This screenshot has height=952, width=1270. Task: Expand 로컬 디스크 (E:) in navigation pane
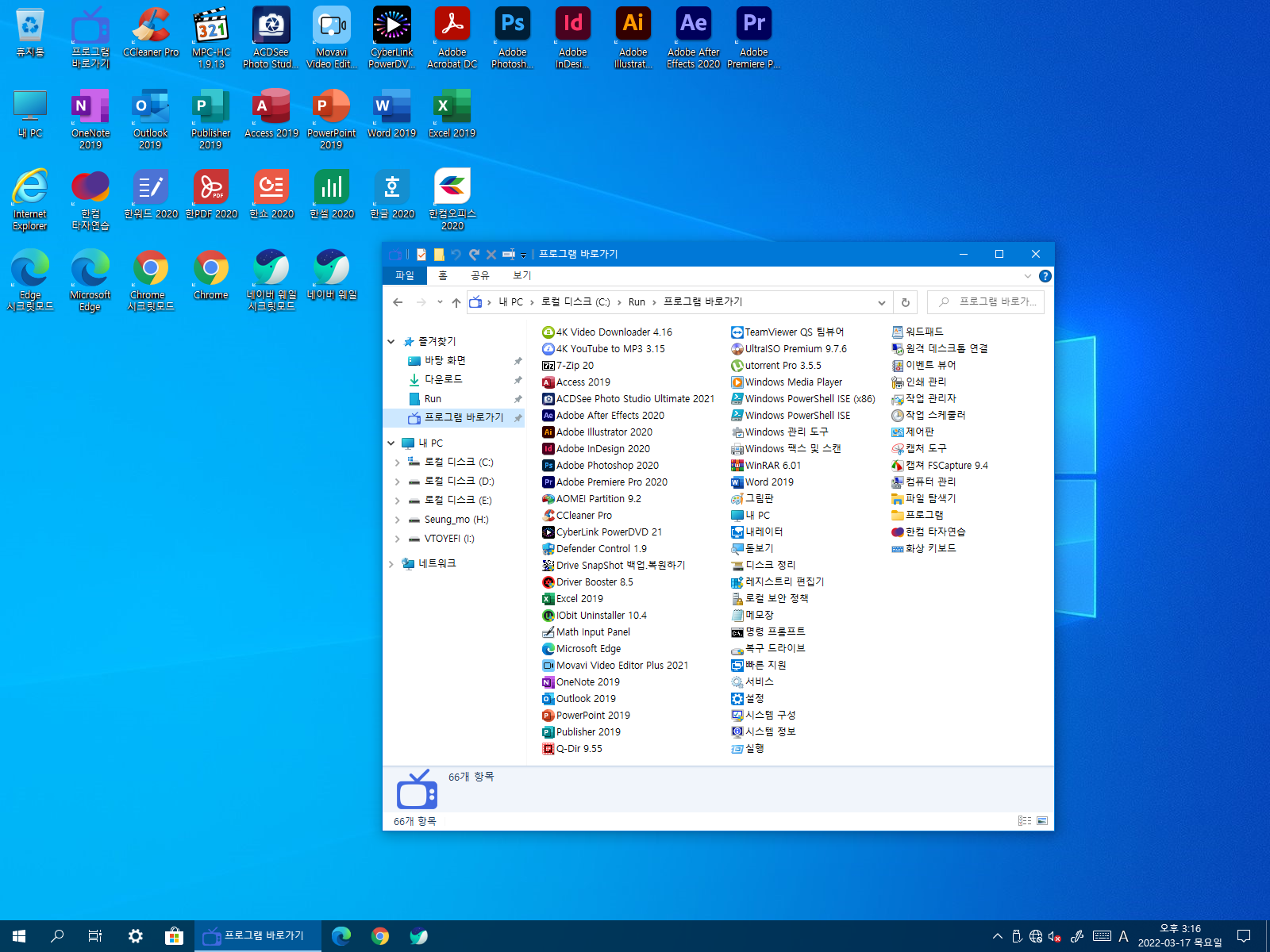(x=397, y=501)
